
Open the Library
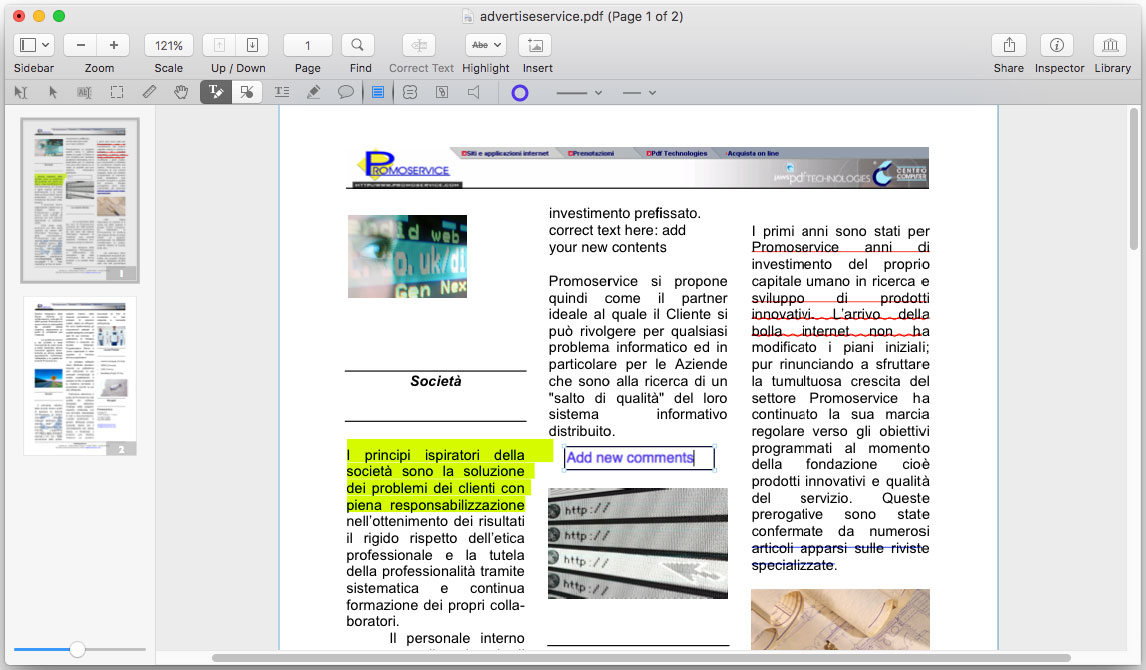tap(1110, 45)
